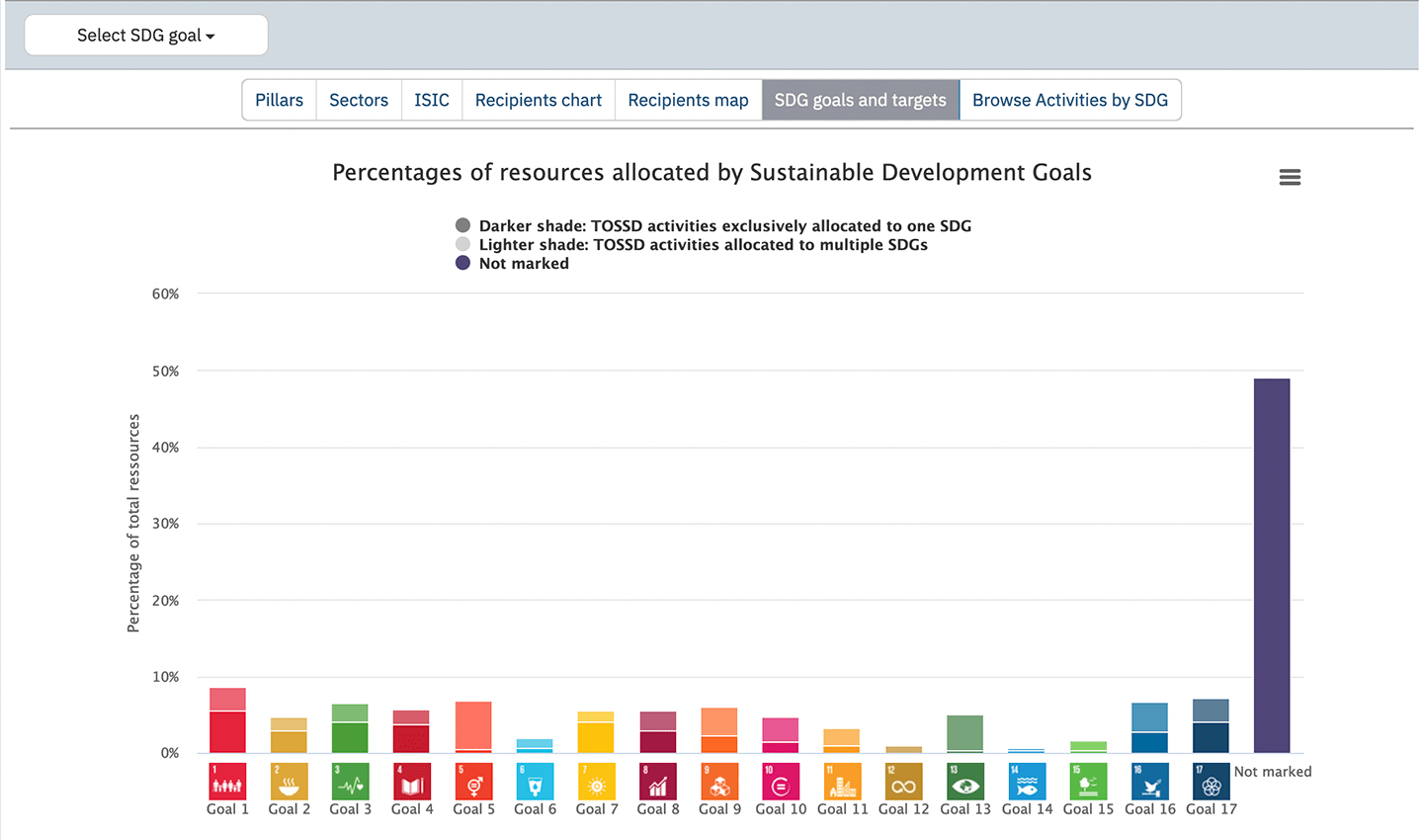Click the Goal 14 fish icon
The width and height of the screenshot is (1423, 840).
point(1027,781)
